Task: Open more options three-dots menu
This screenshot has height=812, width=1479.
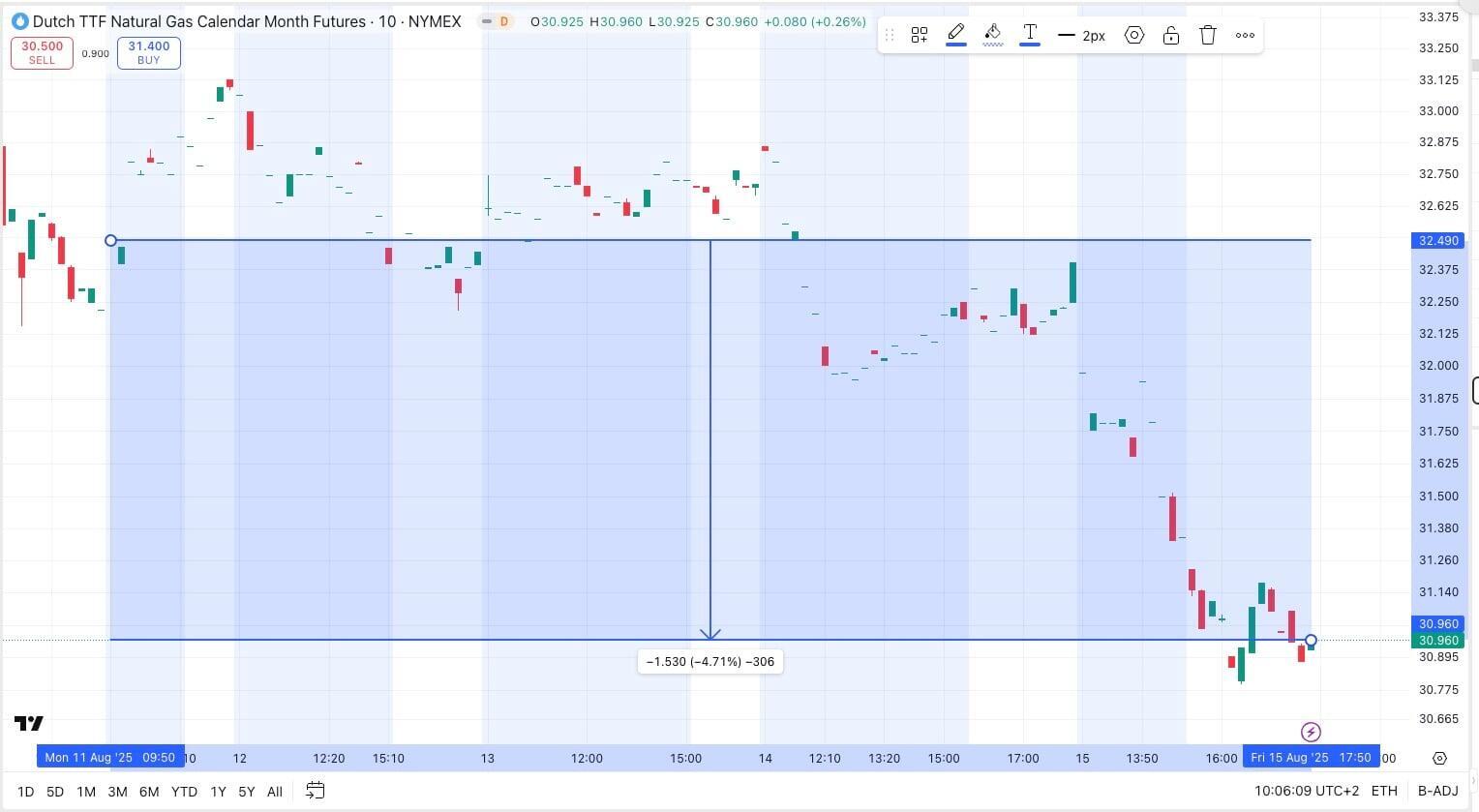Action: click(x=1245, y=36)
